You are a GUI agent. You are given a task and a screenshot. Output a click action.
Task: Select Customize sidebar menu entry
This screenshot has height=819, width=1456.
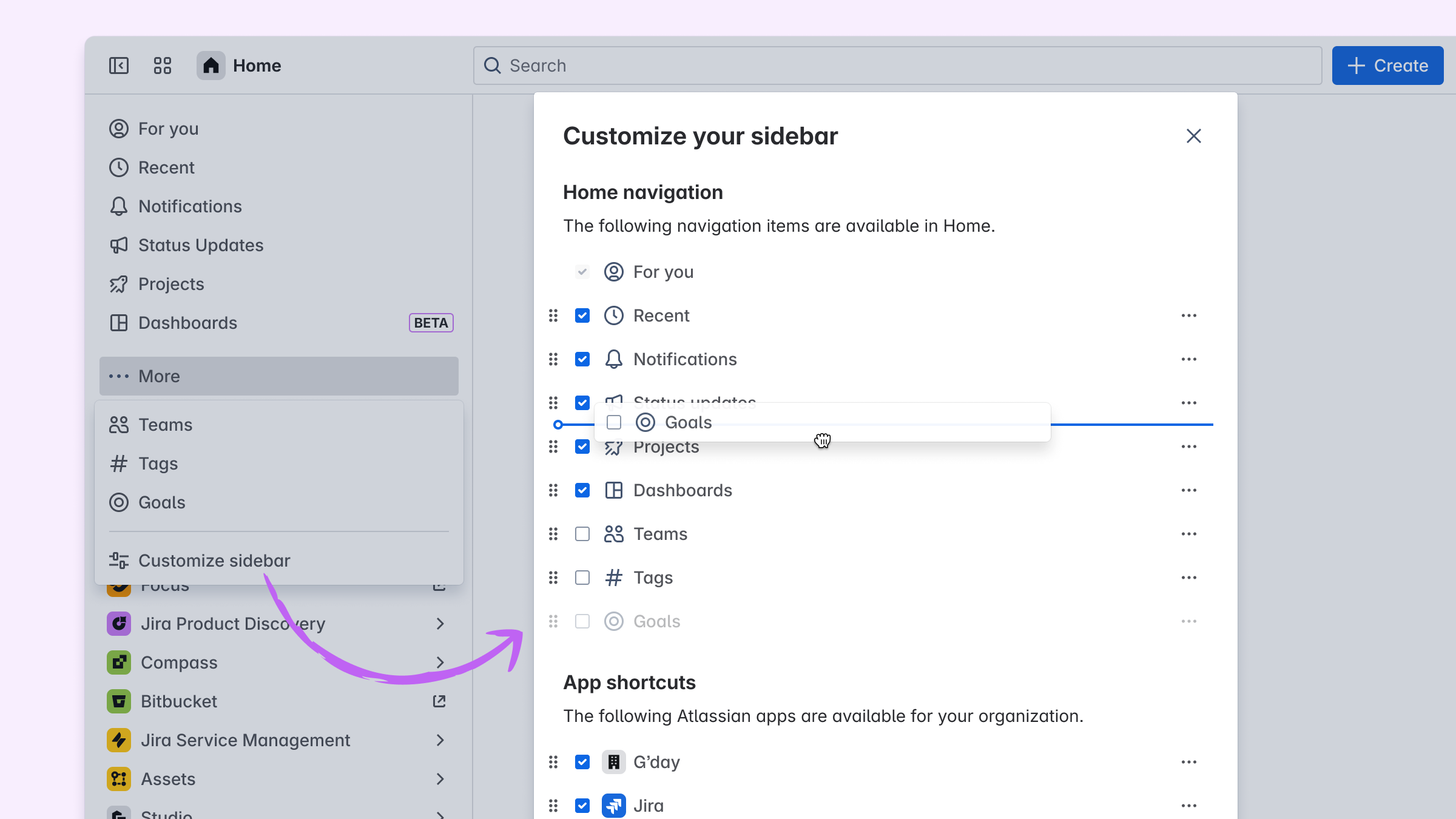(x=214, y=561)
